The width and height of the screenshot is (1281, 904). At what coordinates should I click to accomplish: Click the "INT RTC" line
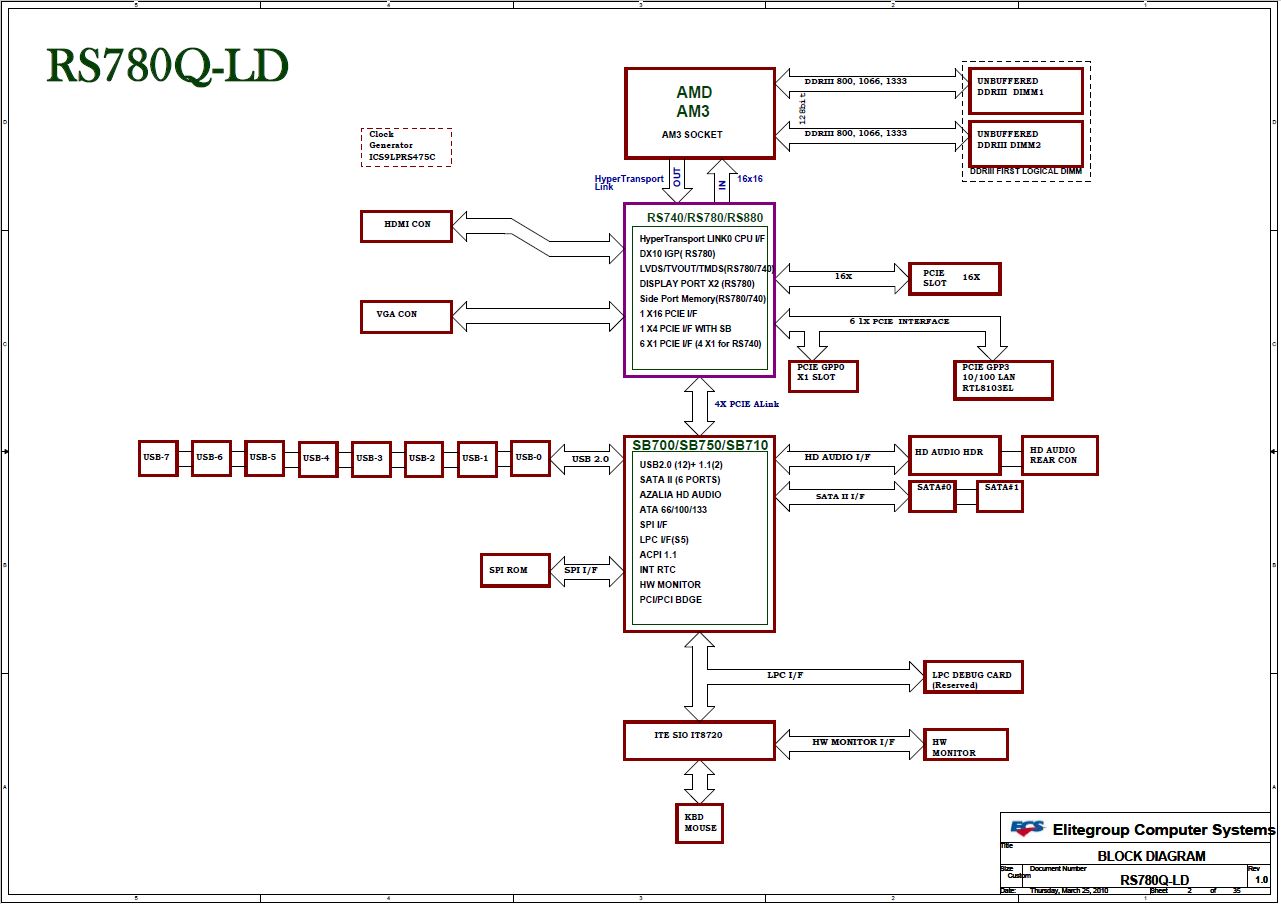657,569
